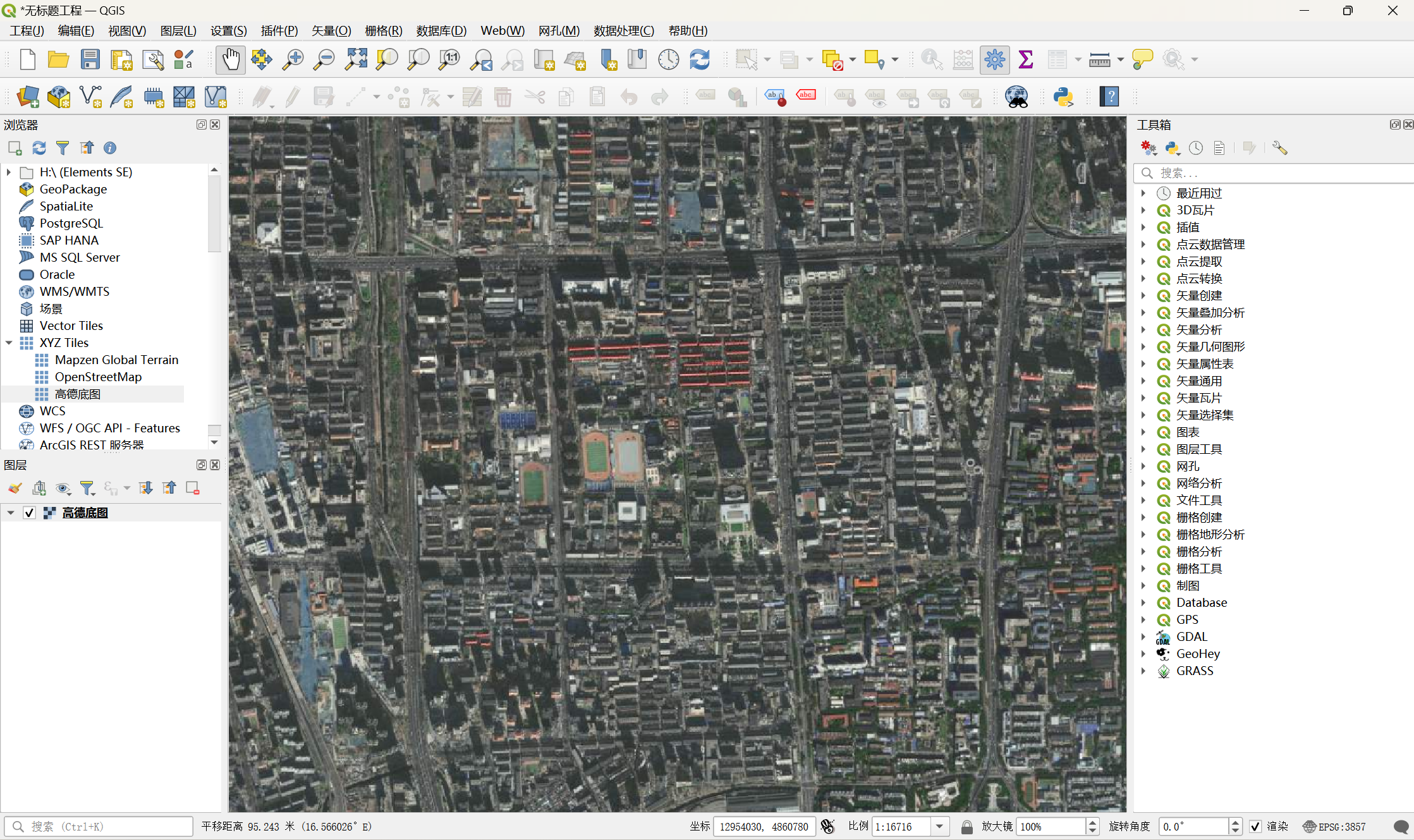Click the Zoom In magnifier tool

coord(293,60)
